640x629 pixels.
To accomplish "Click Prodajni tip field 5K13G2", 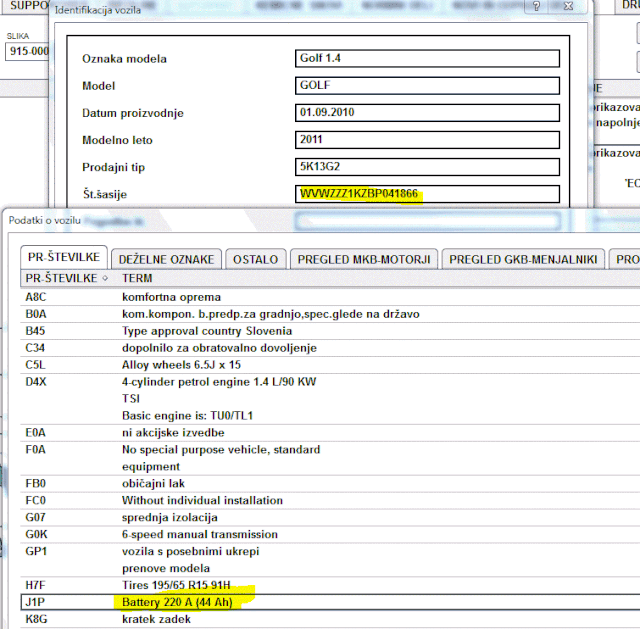I will [x=427, y=167].
